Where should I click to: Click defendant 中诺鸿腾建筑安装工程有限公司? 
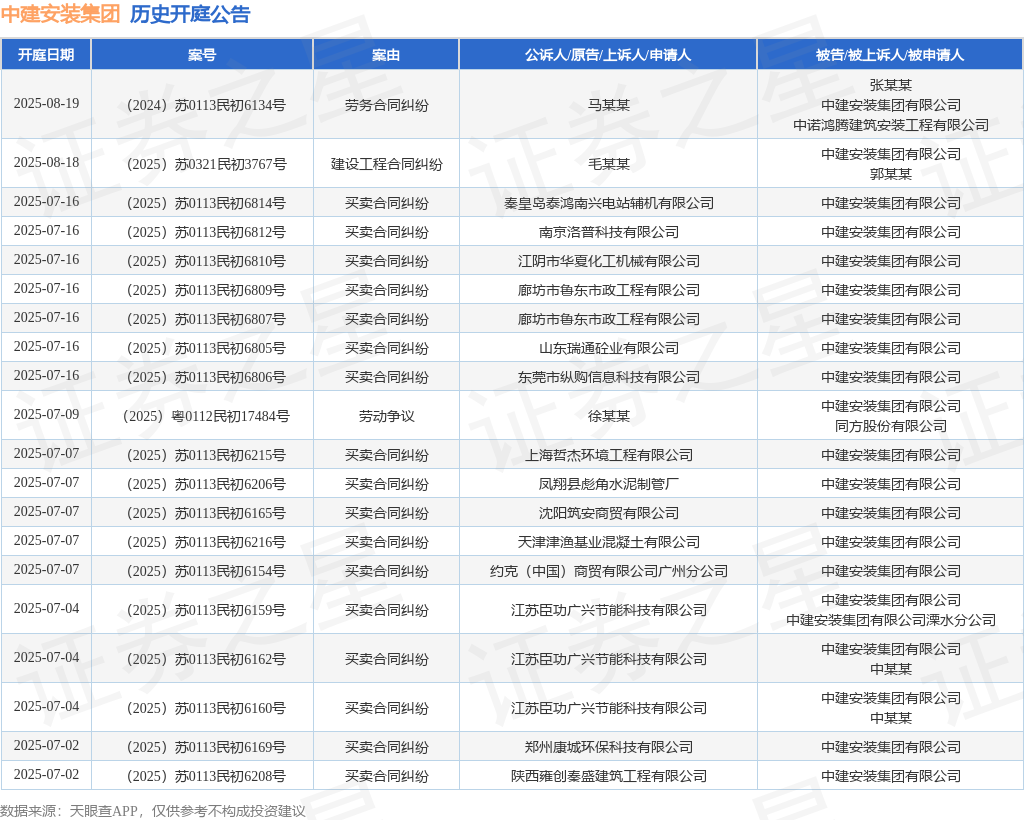(x=891, y=125)
